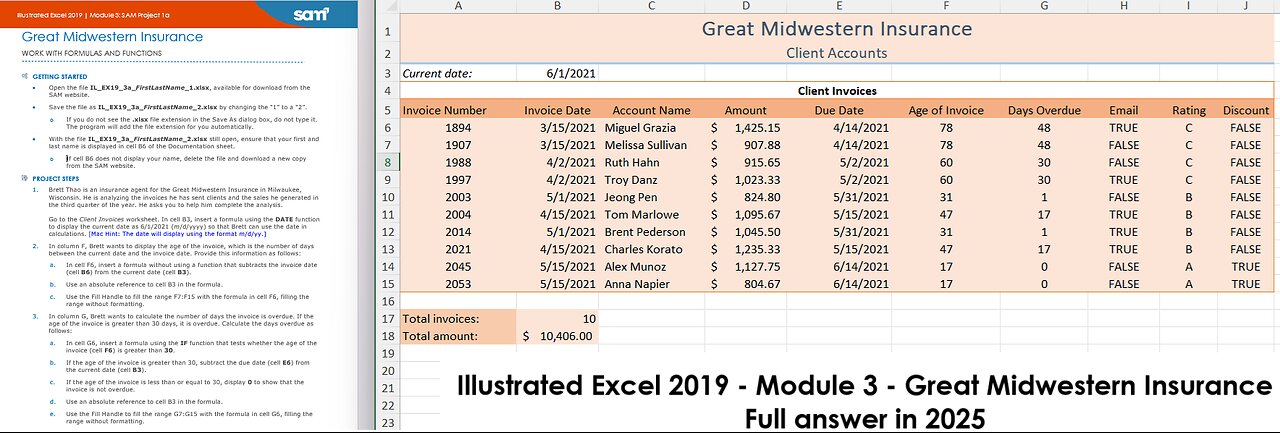Screen dimensions: 1280x433
Task: Select column I header
Action: click(x=1189, y=6)
